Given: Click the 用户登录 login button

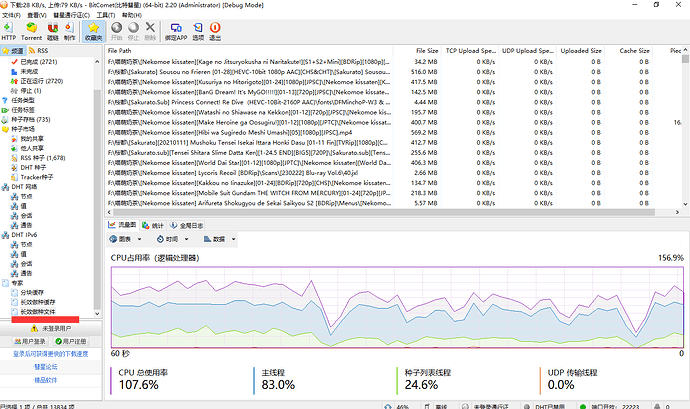Looking at the screenshot, I should [x=30, y=341].
